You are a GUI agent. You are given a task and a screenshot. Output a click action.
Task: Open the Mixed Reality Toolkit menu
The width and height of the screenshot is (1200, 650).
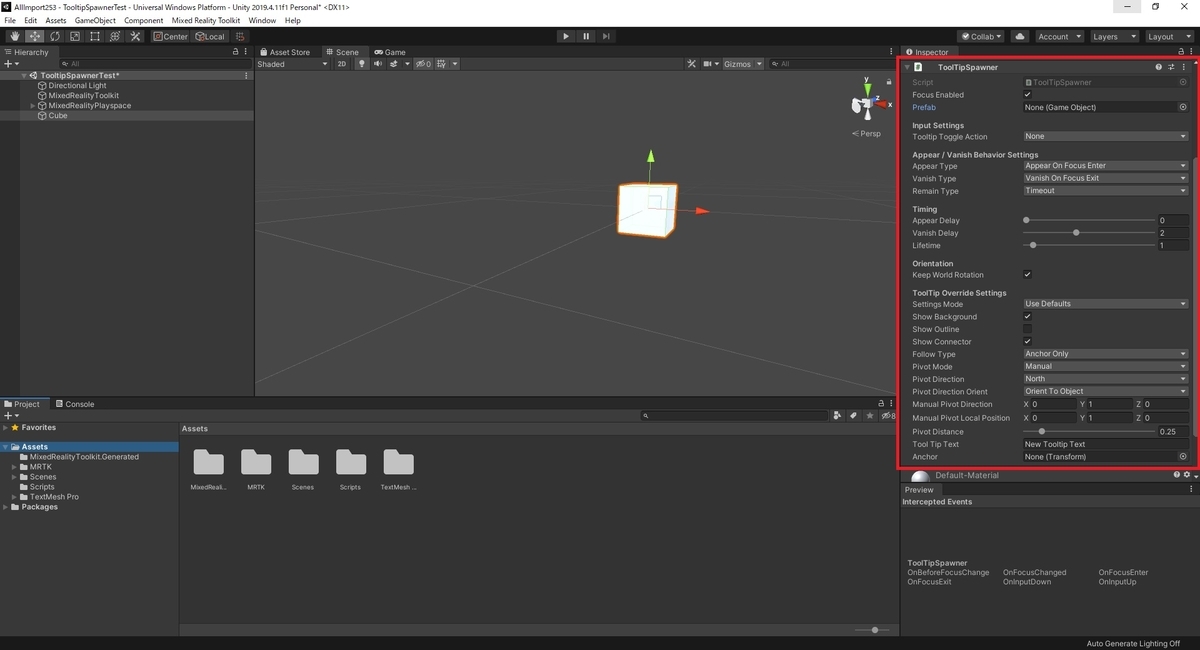[x=205, y=20]
